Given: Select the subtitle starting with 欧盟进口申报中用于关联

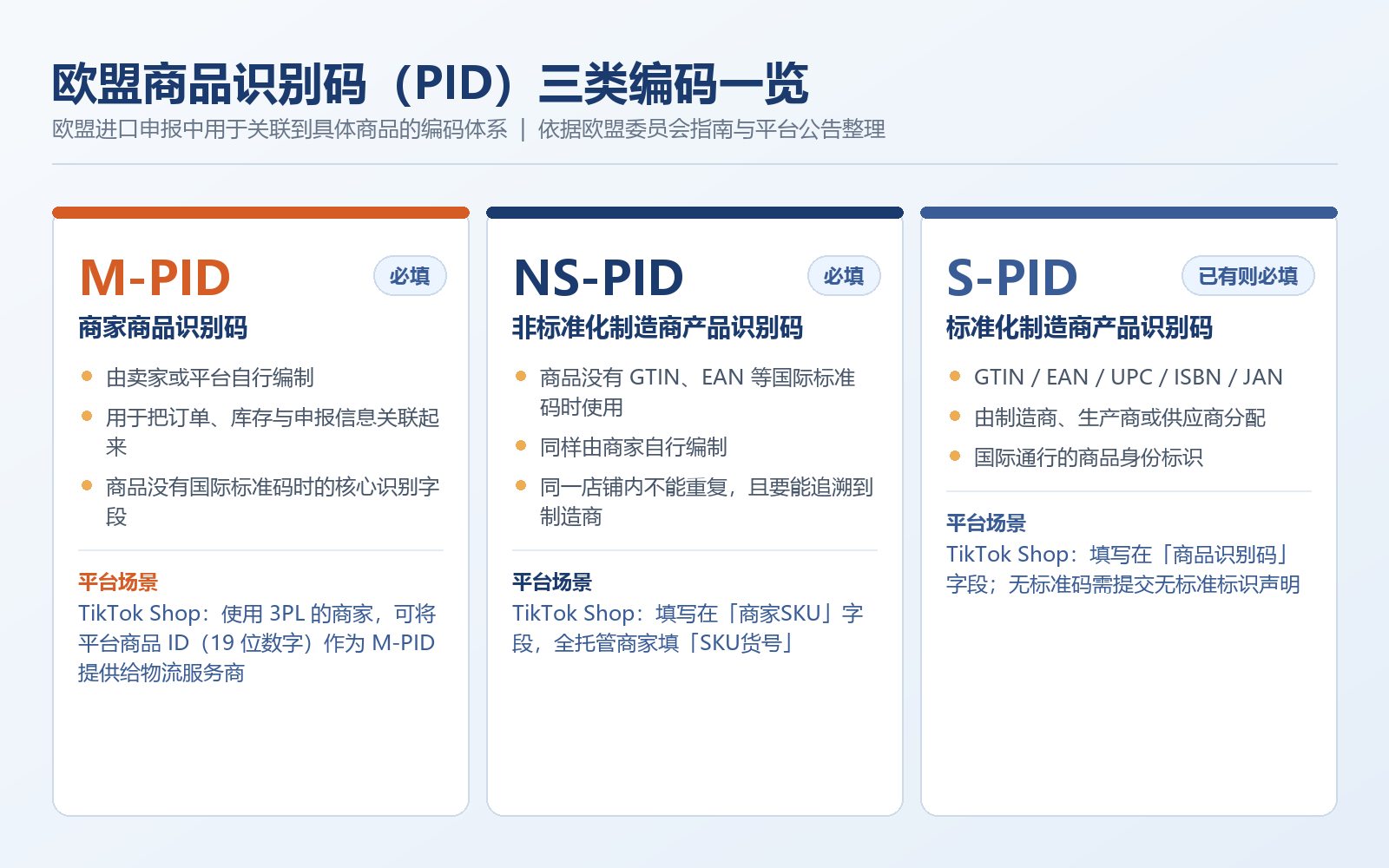Looking at the screenshot, I should pos(469,129).
